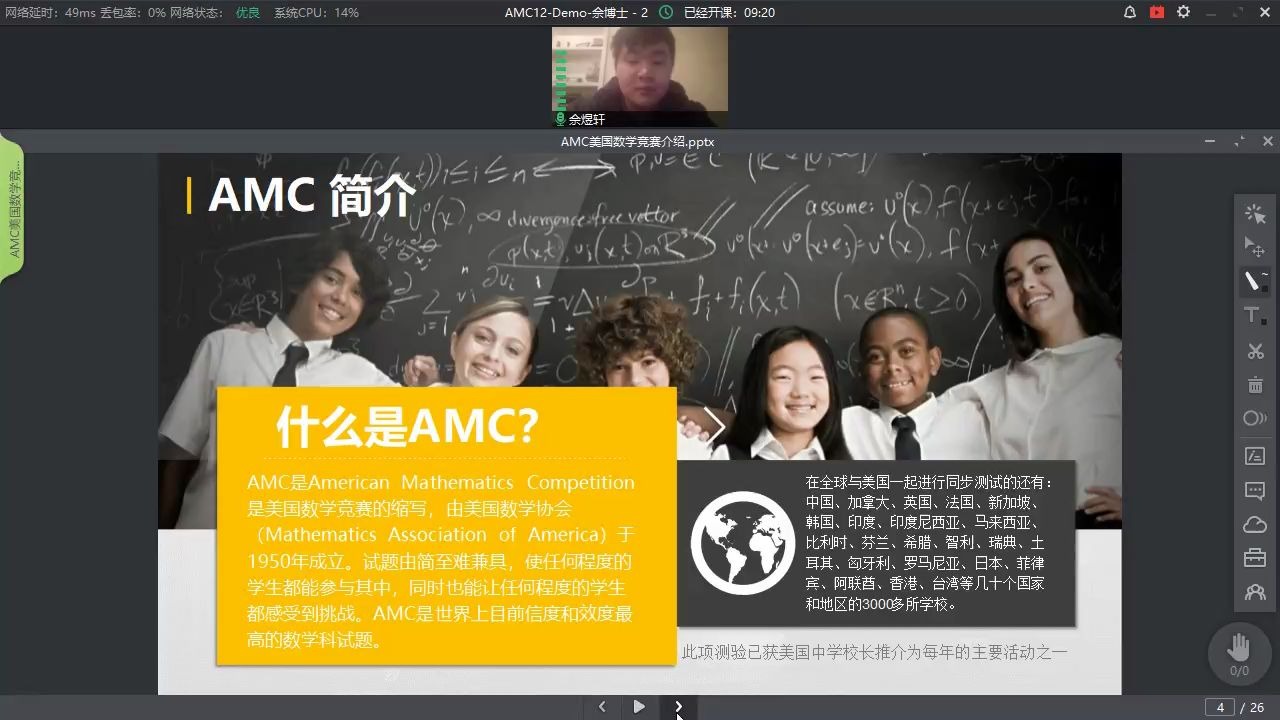The height and width of the screenshot is (720, 1280).
Task: Maximize the courseware panel fullscreen
Action: pyautogui.click(x=1240, y=142)
